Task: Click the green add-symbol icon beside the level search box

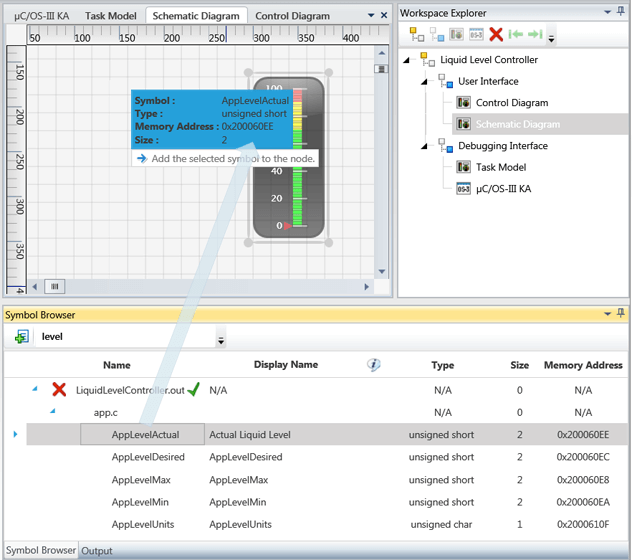Action: [21, 338]
